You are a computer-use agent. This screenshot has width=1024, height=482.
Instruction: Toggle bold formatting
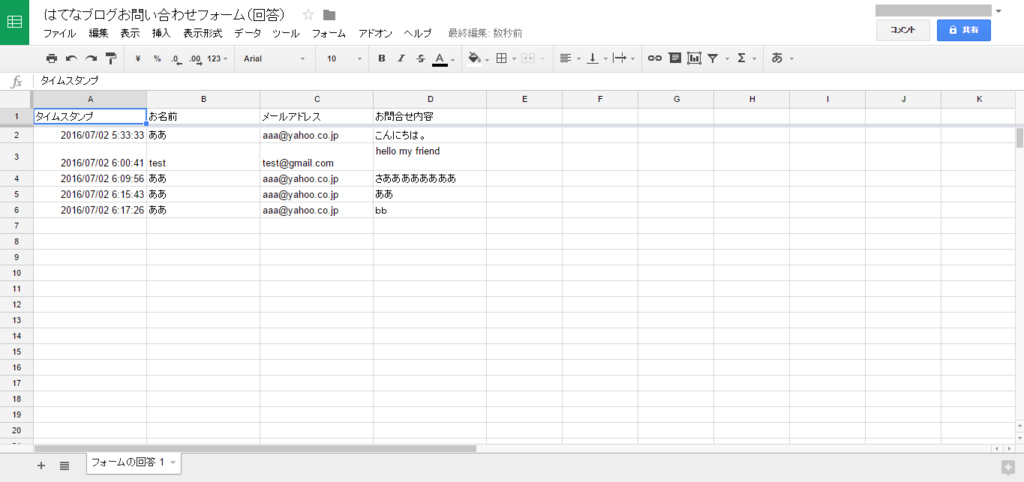pos(381,59)
